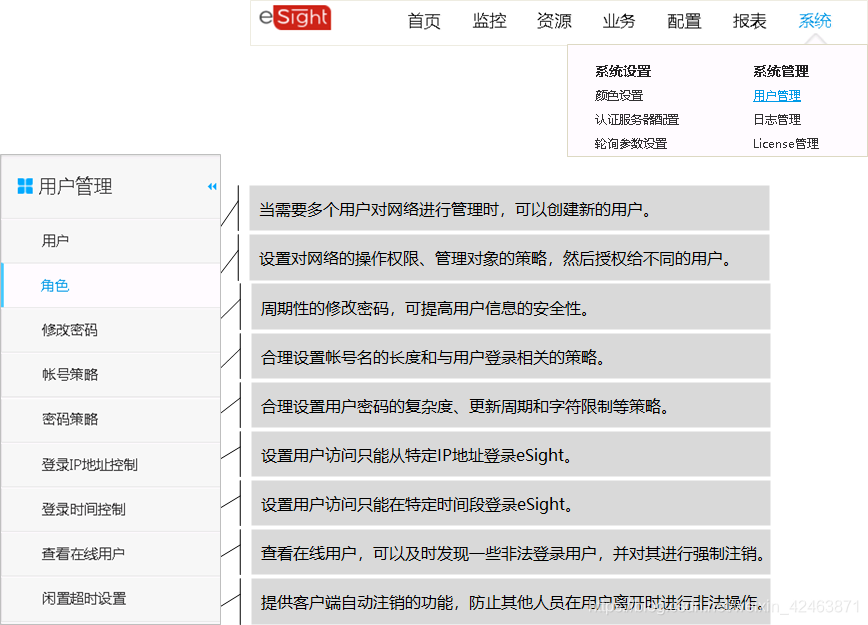Click description '设置用户访问只能在特定时间段登录eSight'
Image resolution: width=868 pixels, height=625 pixels.
tap(510, 504)
